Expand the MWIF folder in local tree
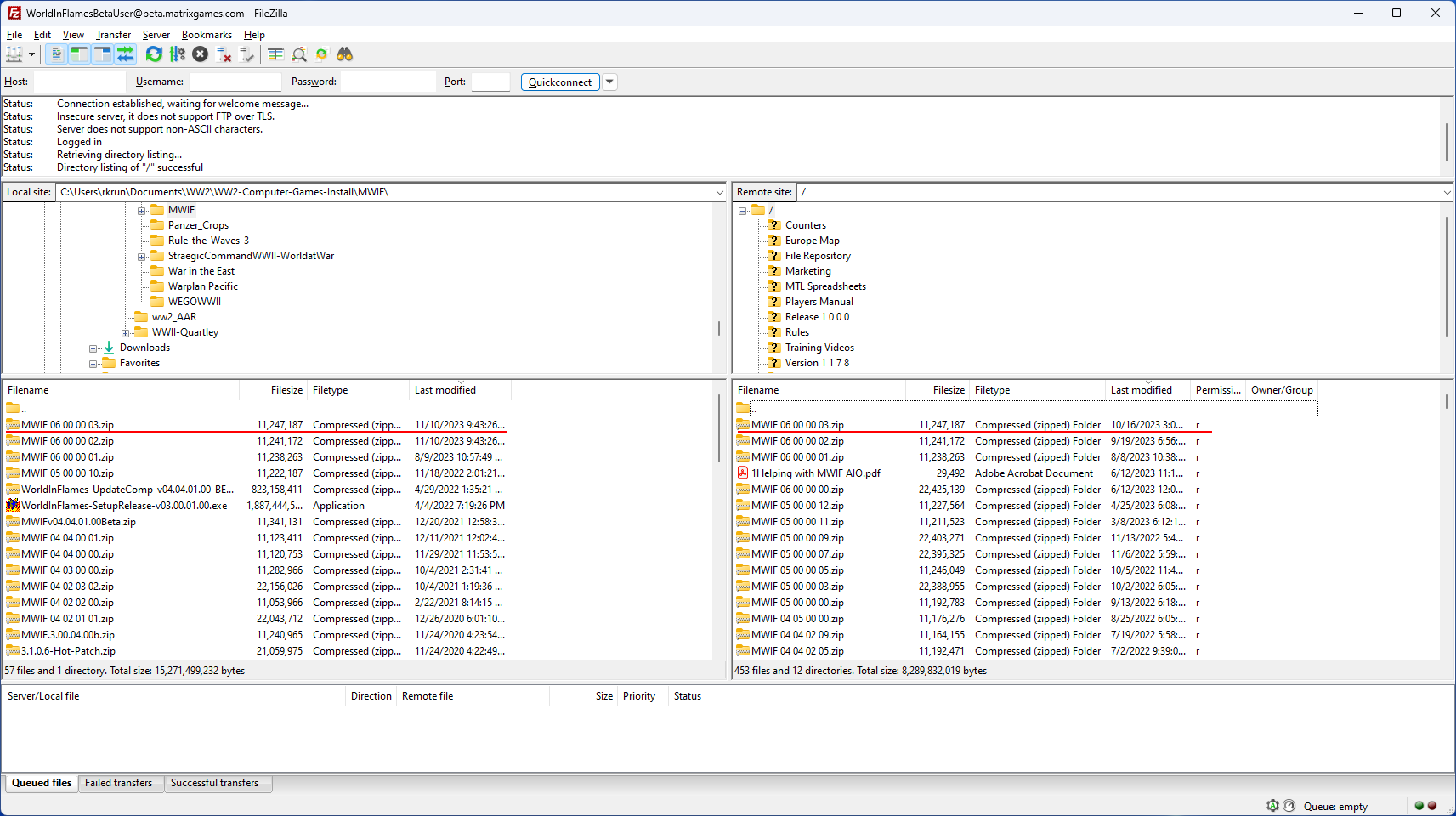Screen dimensions: 1456x816 pos(142,211)
